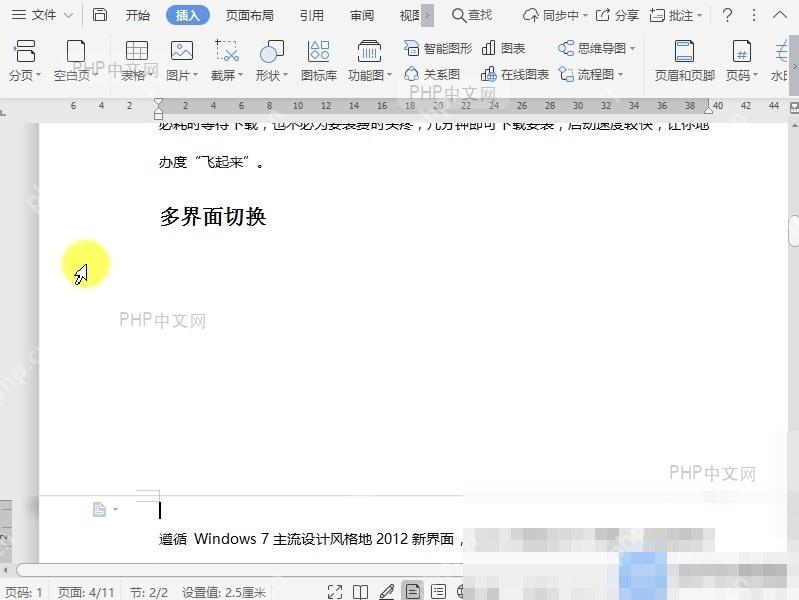Open the help question mark icon
The height and width of the screenshot is (600, 799).
728,15
